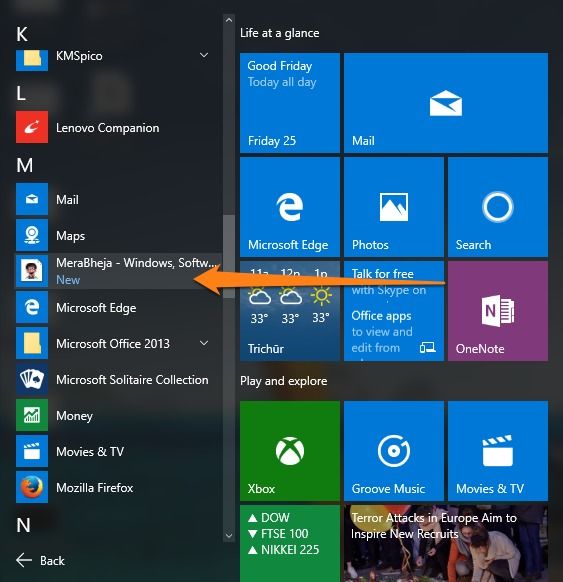Open Money tile showing DOW FTSE

pyautogui.click(x=290, y=543)
